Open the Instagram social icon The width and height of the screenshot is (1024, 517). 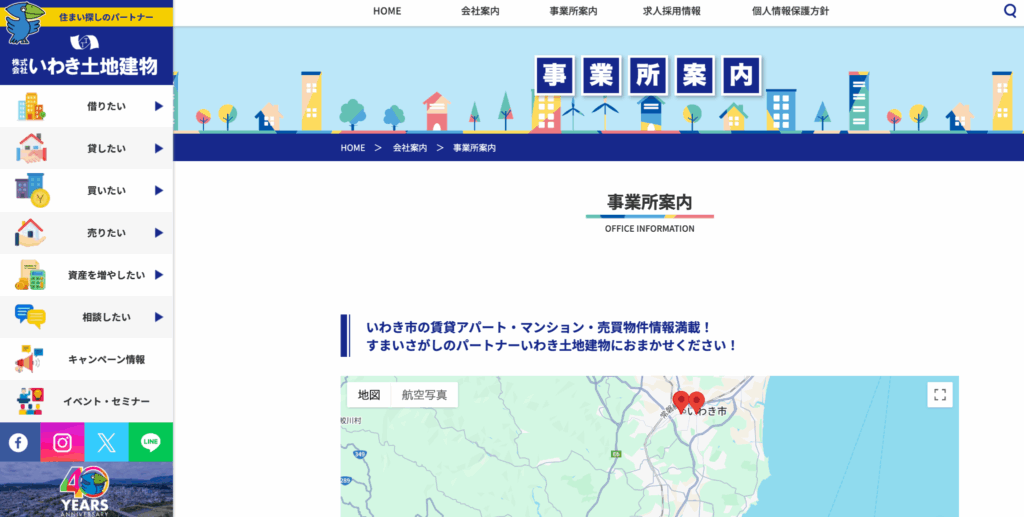62,442
